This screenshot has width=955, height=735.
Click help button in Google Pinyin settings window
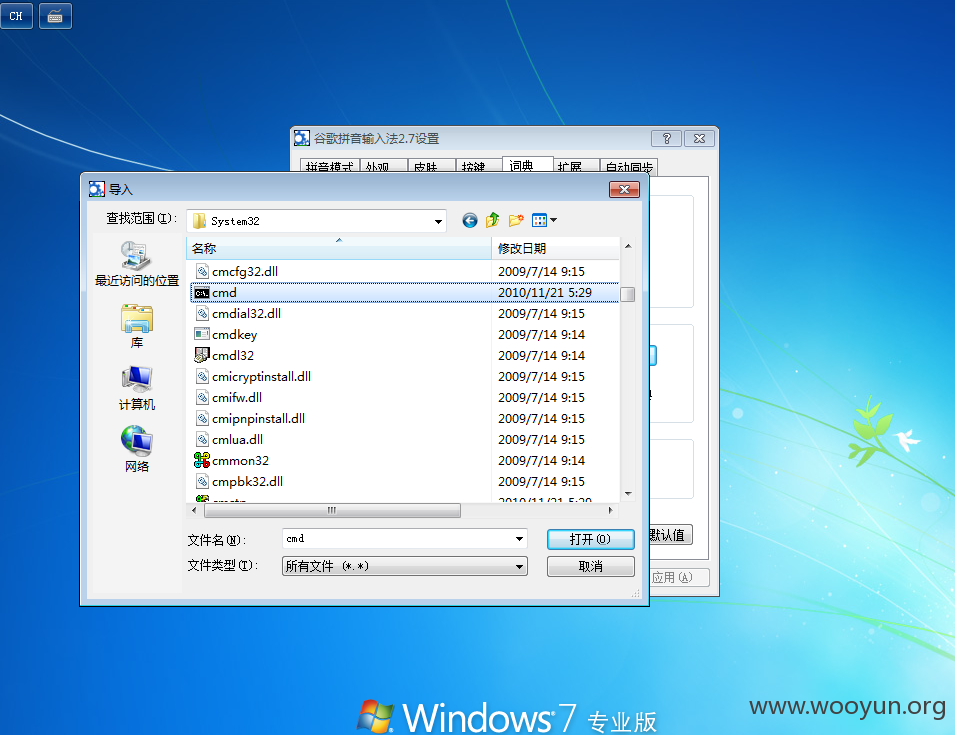coord(666,138)
